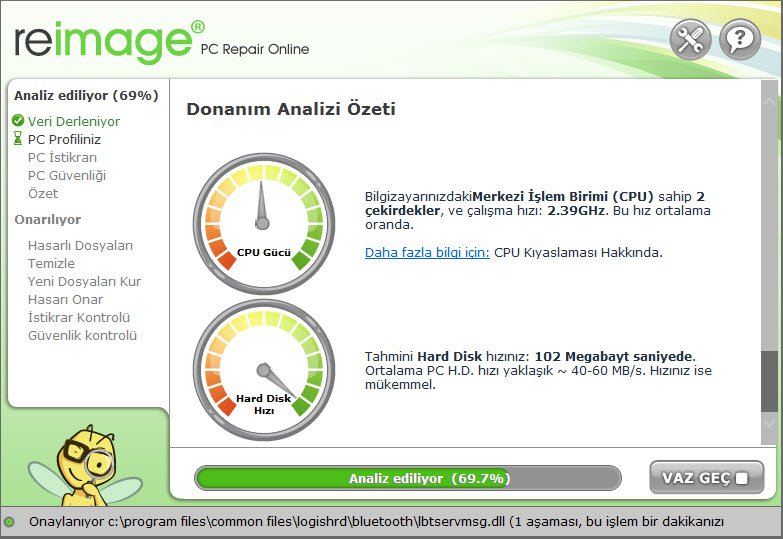
Task: Click the CPU Gücü gauge
Action: point(264,223)
